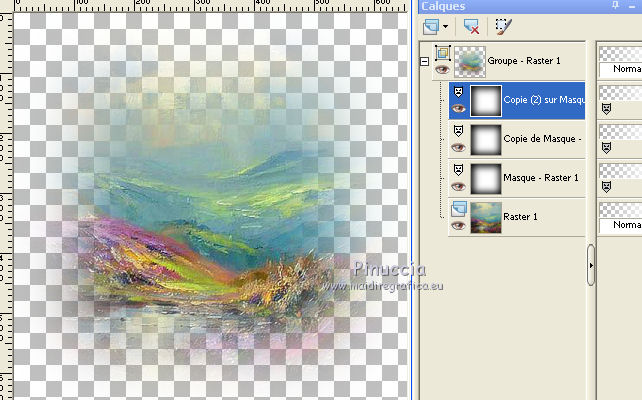Select the Groupe - Raster 1 layer name

524,61
